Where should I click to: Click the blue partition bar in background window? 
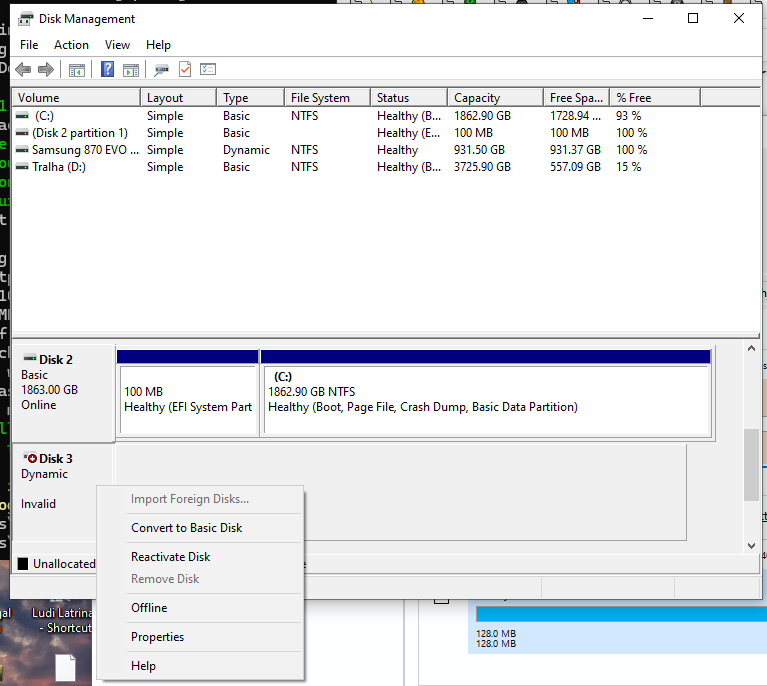pos(621,614)
